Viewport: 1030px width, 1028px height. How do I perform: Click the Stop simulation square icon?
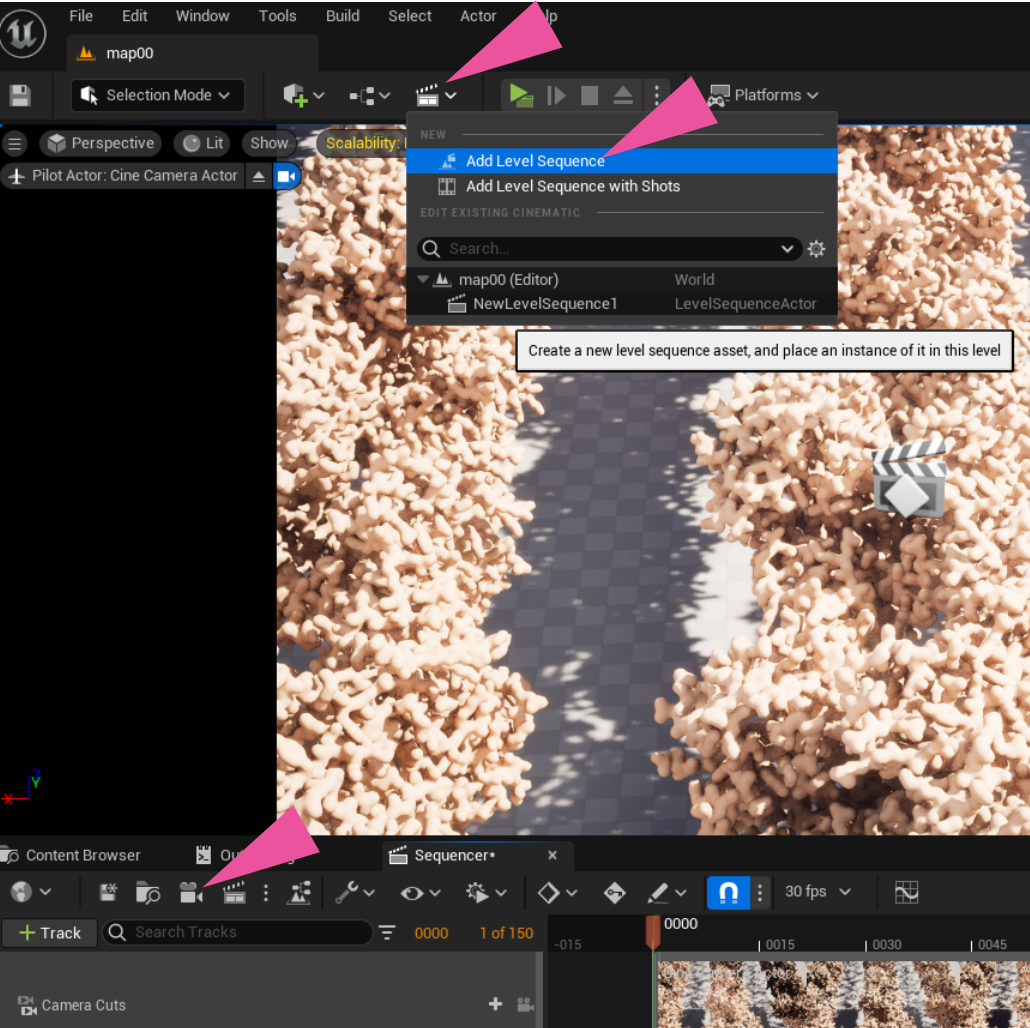pos(590,95)
